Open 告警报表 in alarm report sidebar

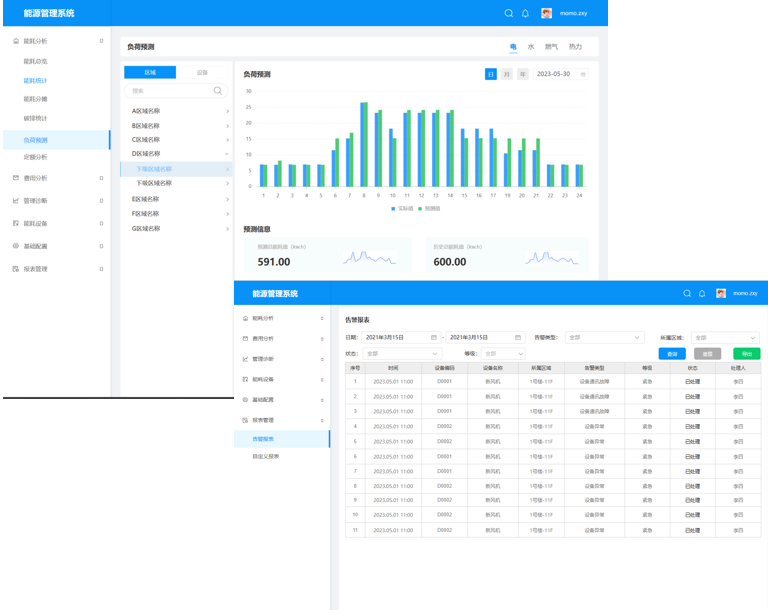282,439
